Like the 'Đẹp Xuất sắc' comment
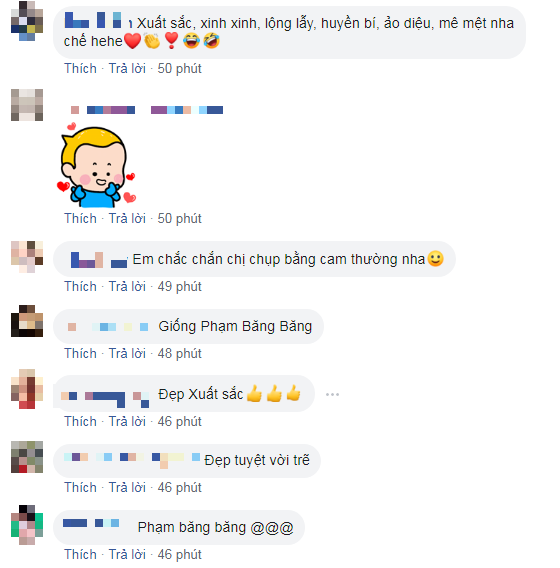 click(80, 421)
